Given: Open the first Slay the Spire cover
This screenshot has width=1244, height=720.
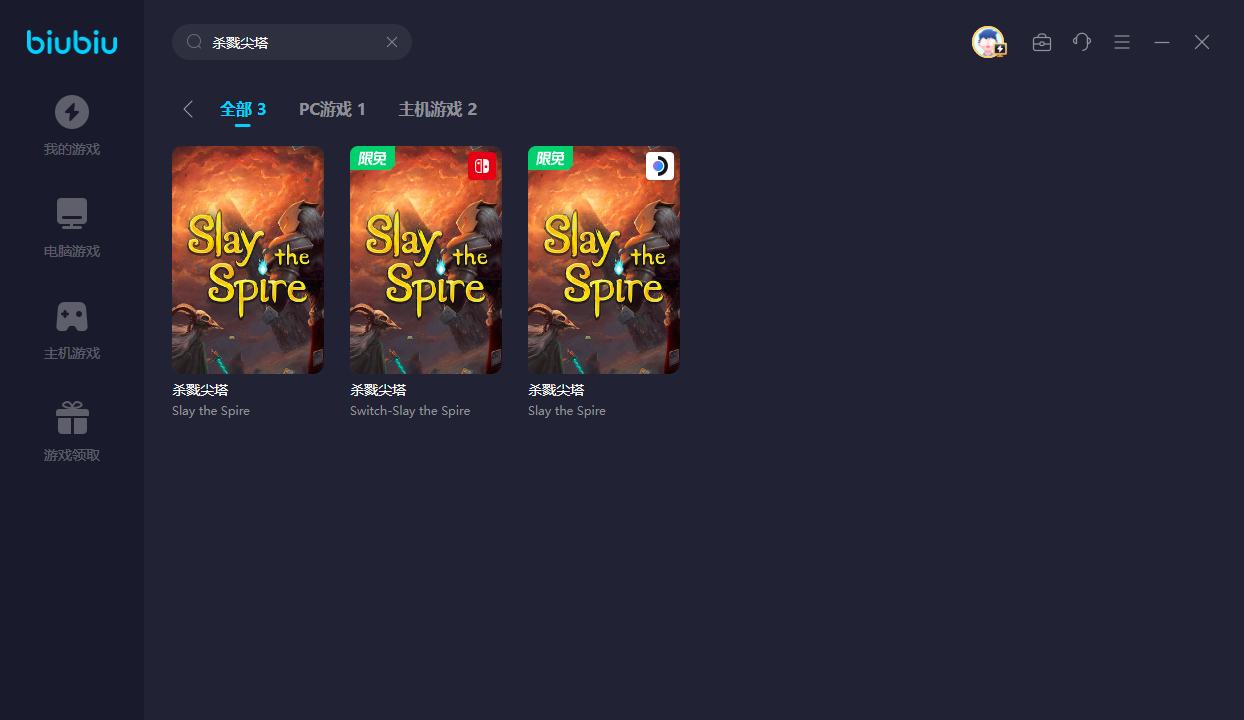Looking at the screenshot, I should 248,260.
